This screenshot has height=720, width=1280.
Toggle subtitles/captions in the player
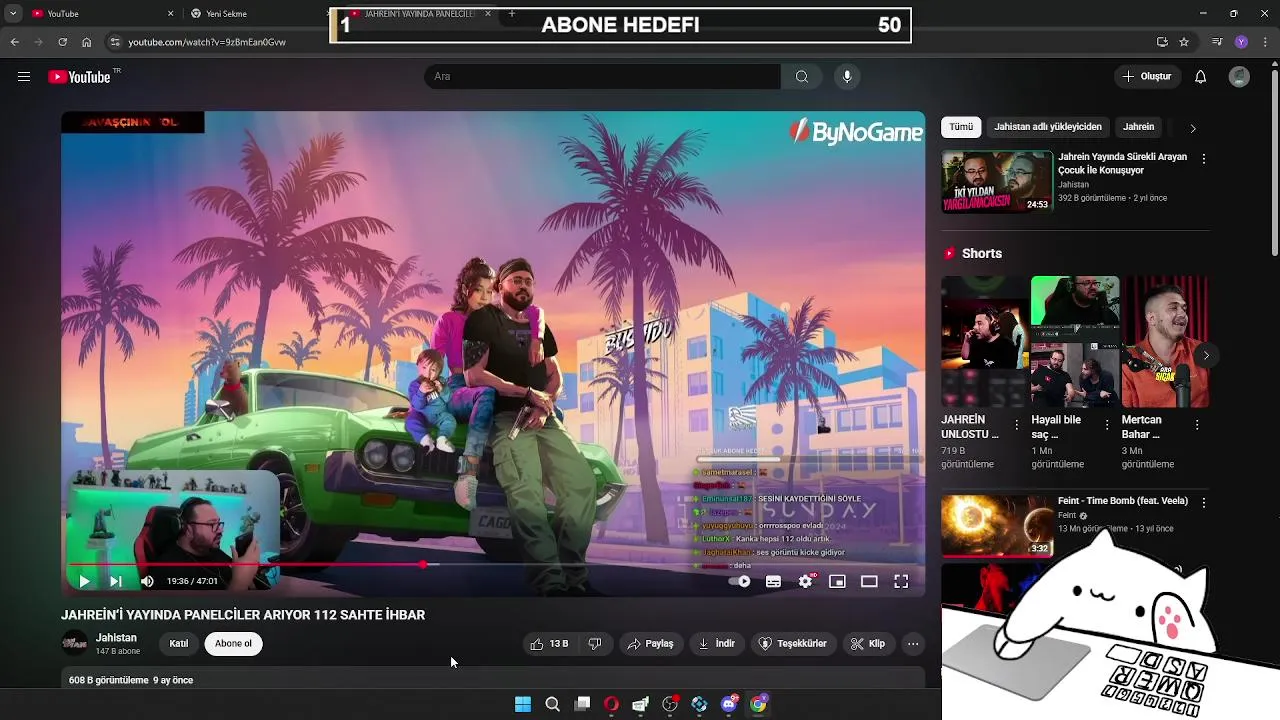[773, 581]
